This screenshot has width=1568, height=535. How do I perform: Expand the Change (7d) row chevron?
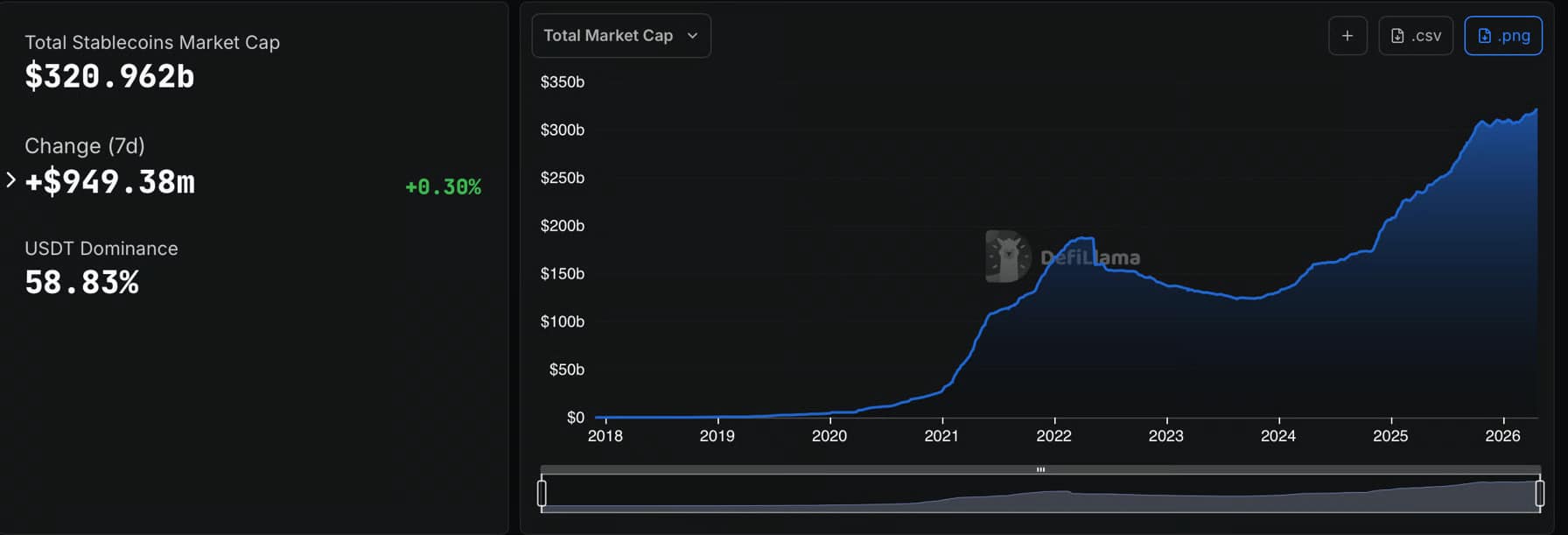(x=10, y=180)
